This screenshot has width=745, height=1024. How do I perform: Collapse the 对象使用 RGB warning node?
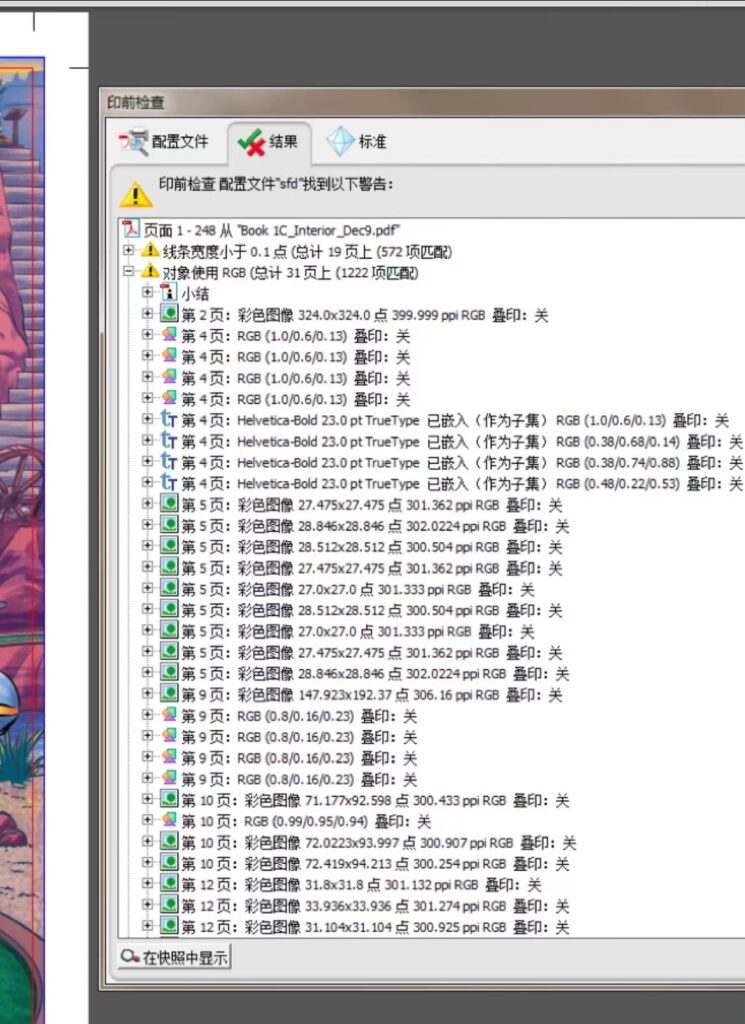click(128, 272)
